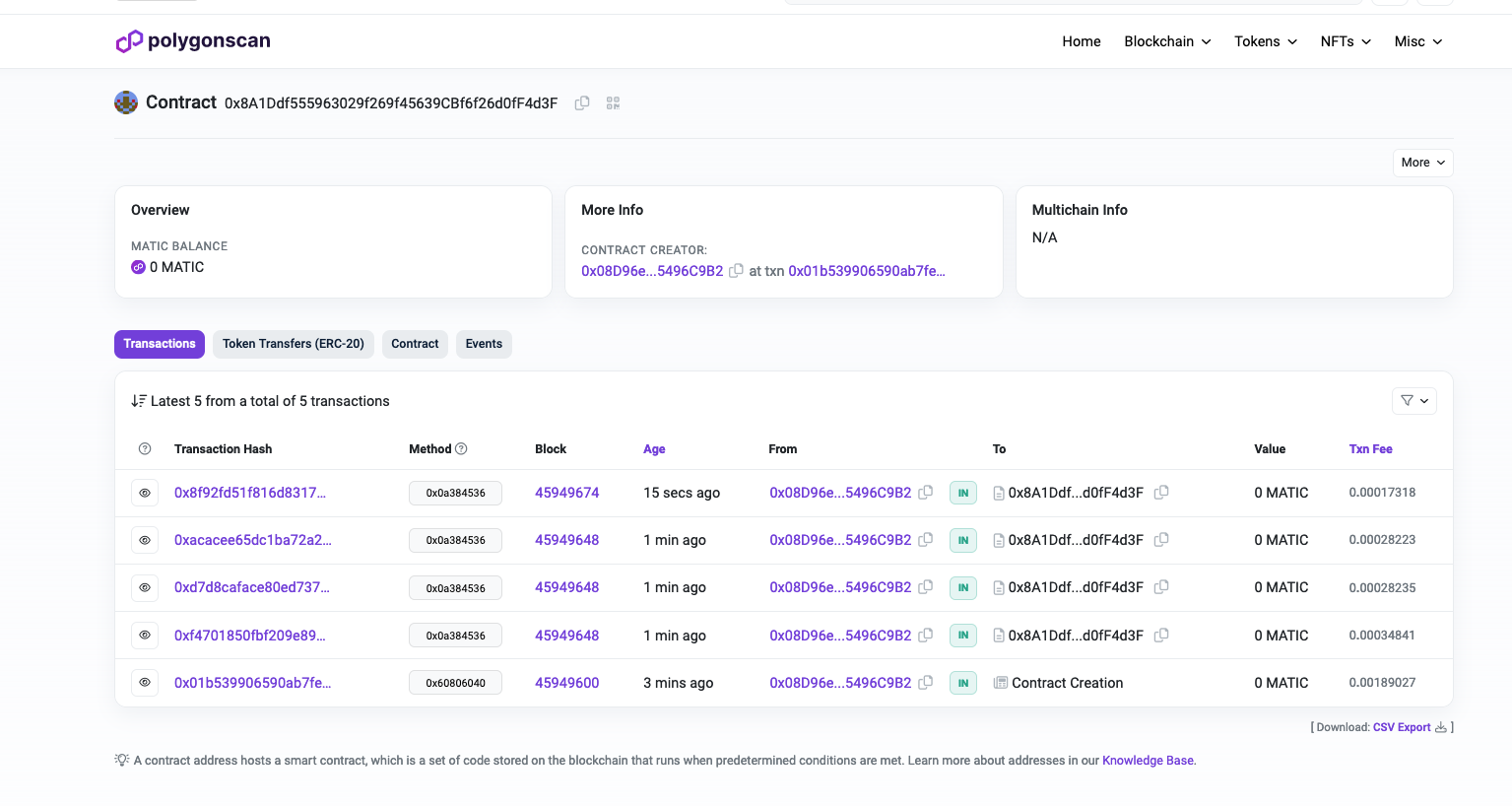Open the More dropdown button
Screen dimensions: 1512x806
pos(1422,163)
